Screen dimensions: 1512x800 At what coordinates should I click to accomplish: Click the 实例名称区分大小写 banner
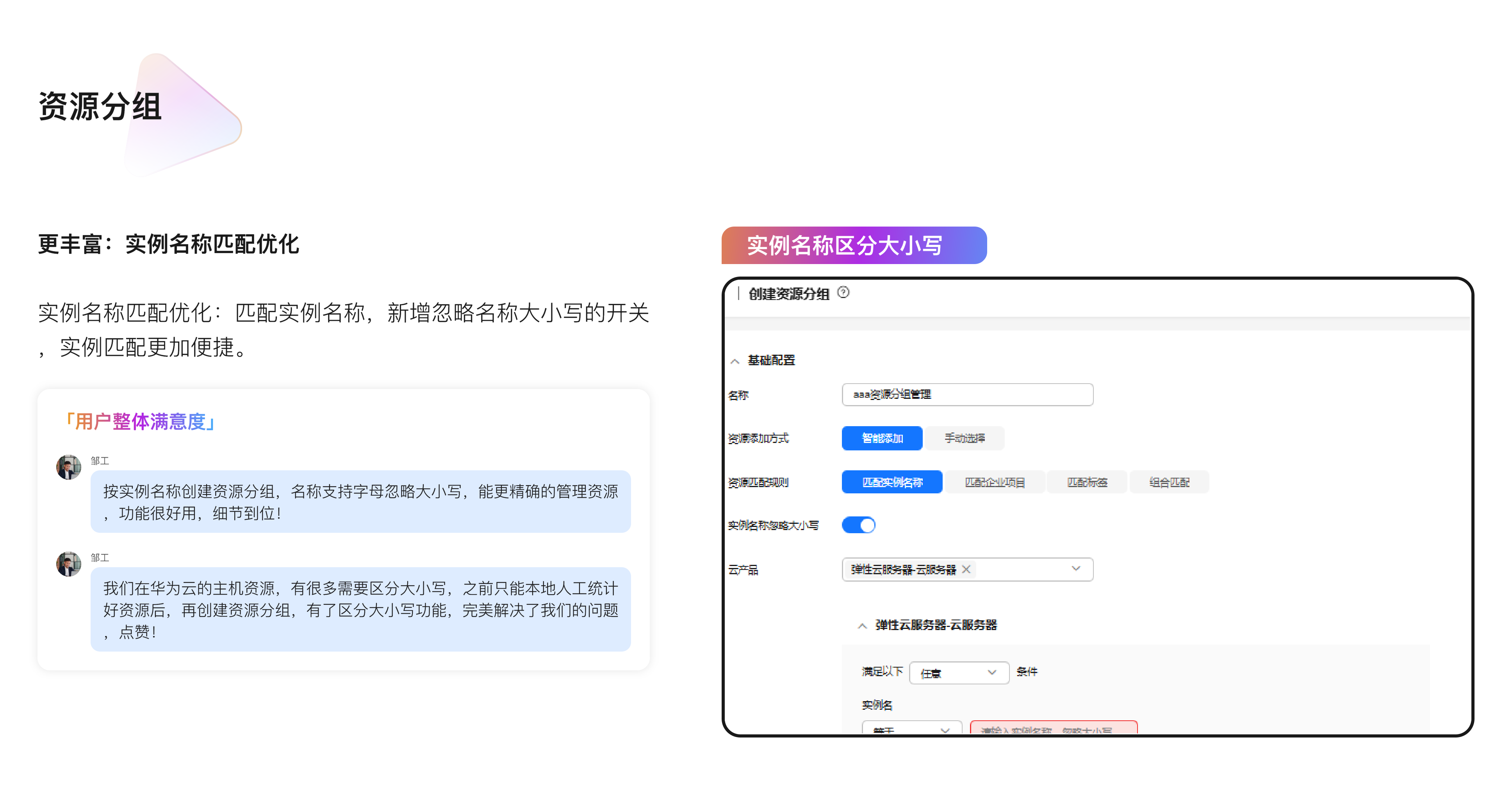(x=854, y=245)
